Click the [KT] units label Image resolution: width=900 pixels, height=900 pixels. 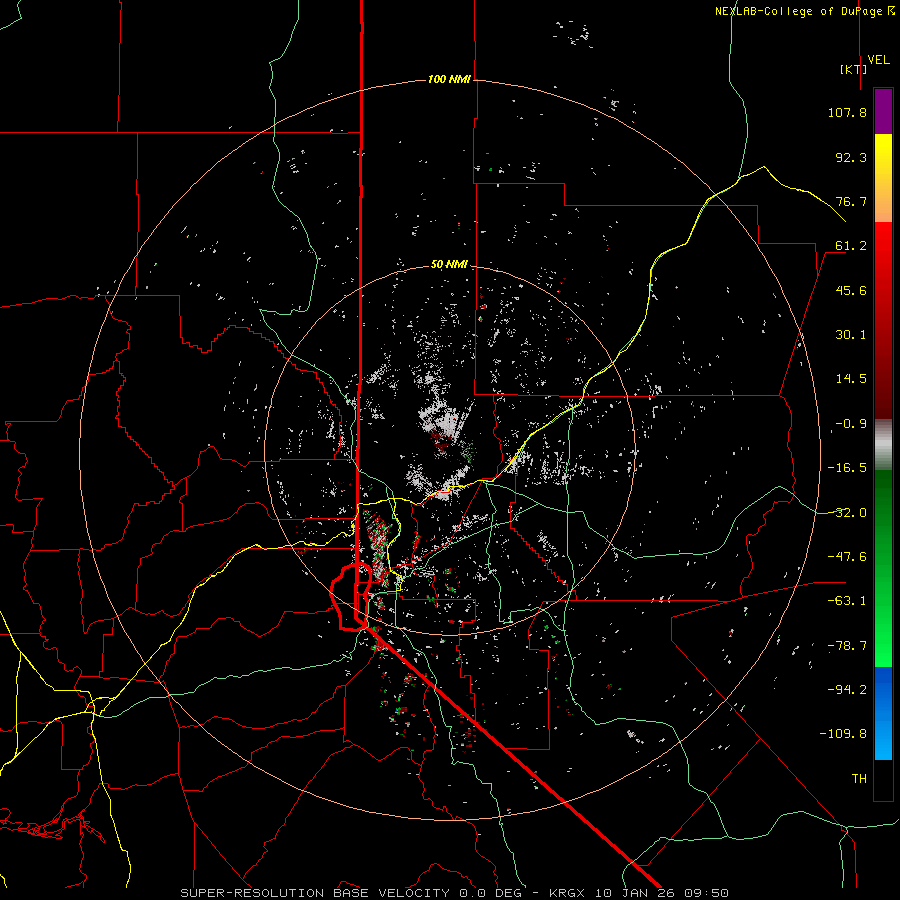click(853, 69)
